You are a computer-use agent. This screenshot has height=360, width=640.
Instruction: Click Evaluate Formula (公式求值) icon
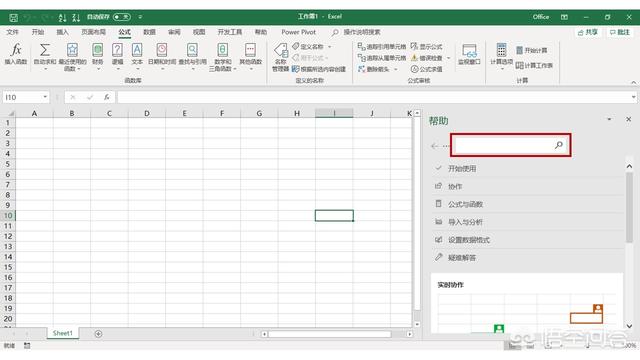pos(414,69)
